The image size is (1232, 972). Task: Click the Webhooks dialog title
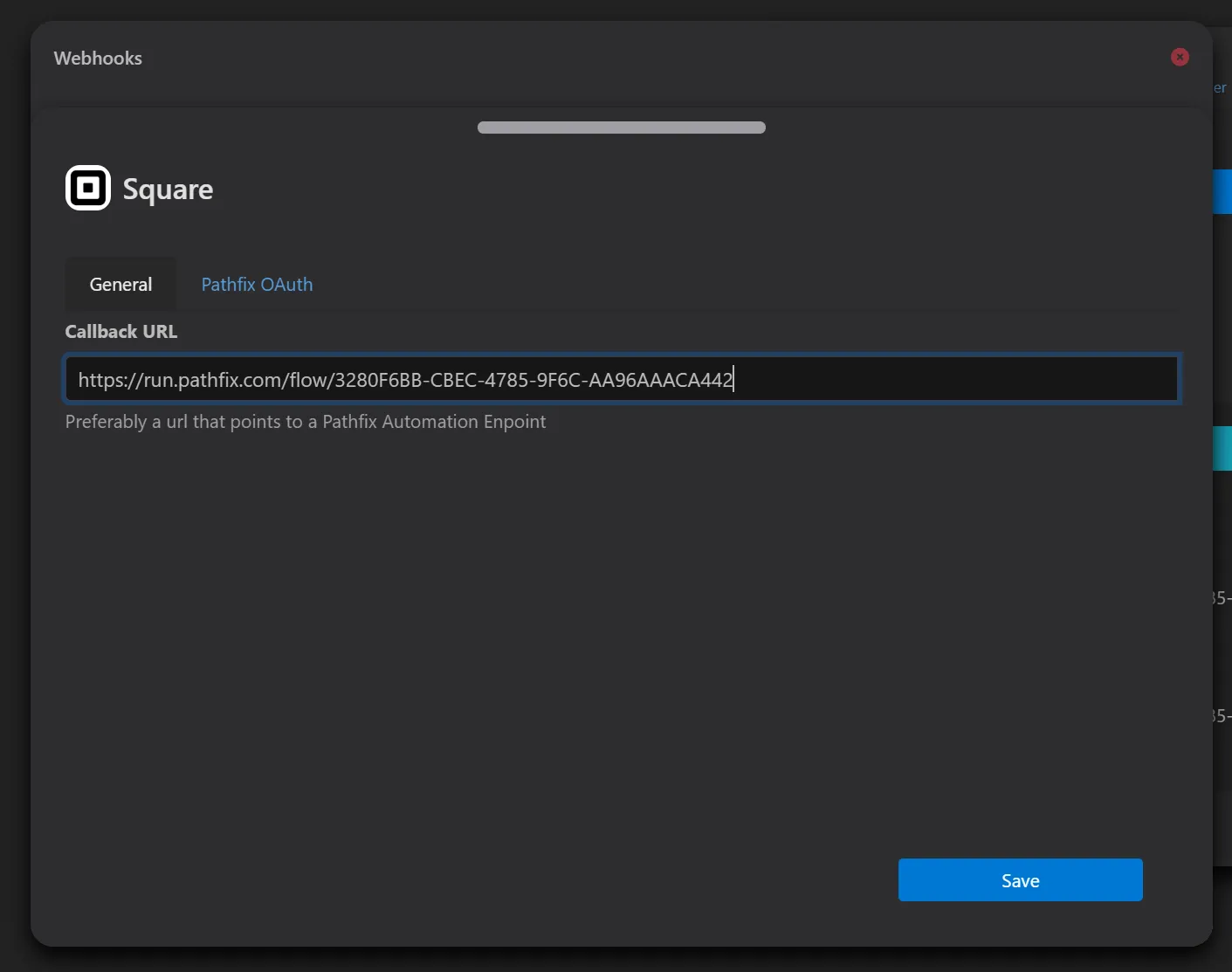click(98, 58)
